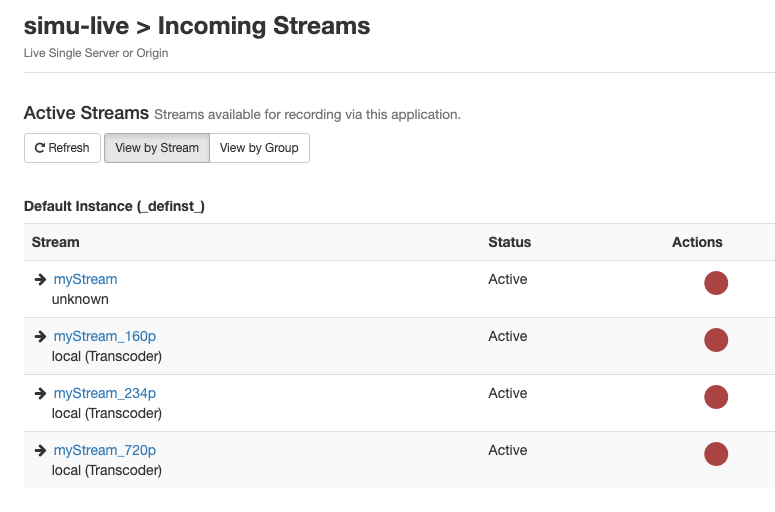
Task: Click the simu-live > Incoming Streams title
Action: click(197, 26)
